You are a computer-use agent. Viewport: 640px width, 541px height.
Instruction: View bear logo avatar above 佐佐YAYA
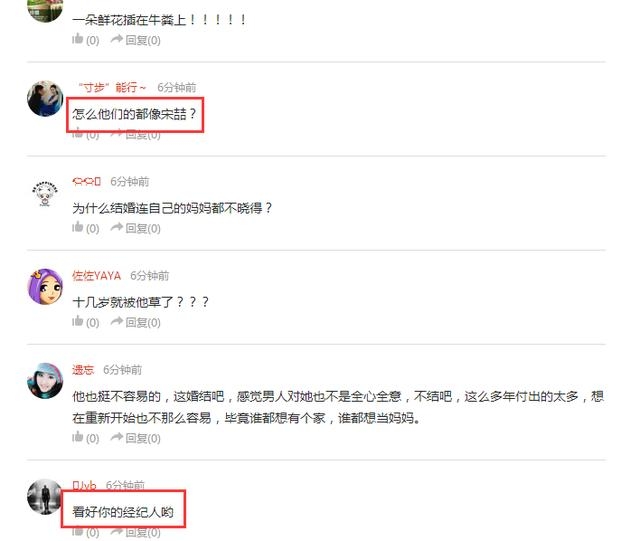click(45, 193)
